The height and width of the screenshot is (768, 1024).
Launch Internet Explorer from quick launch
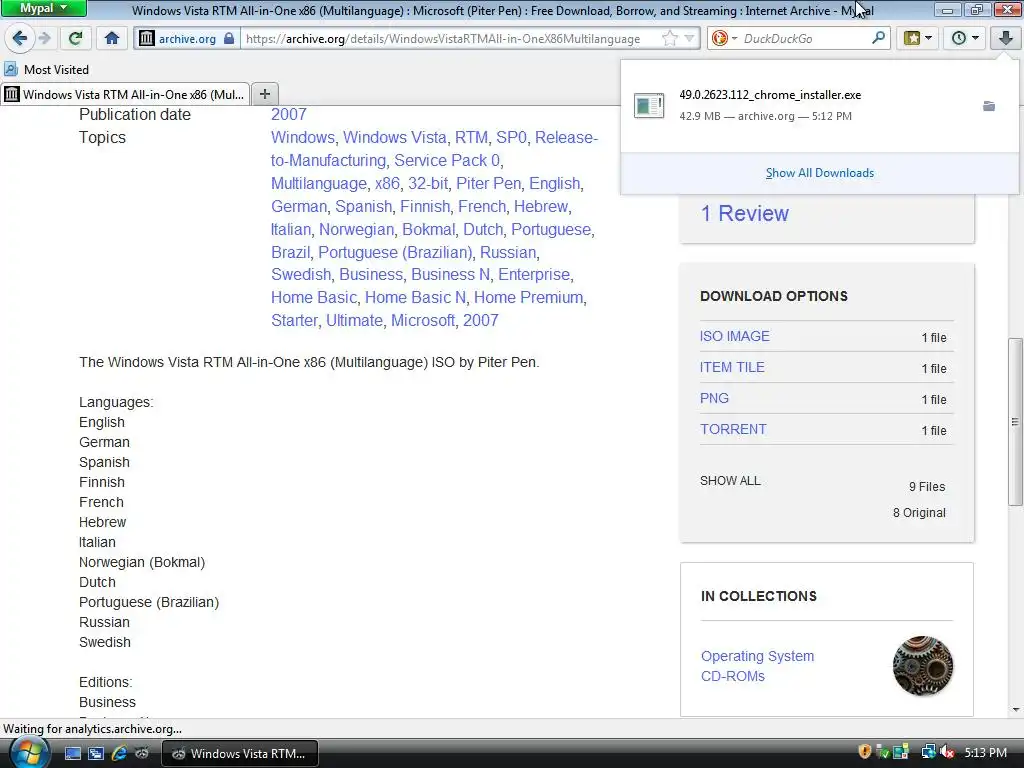119,754
